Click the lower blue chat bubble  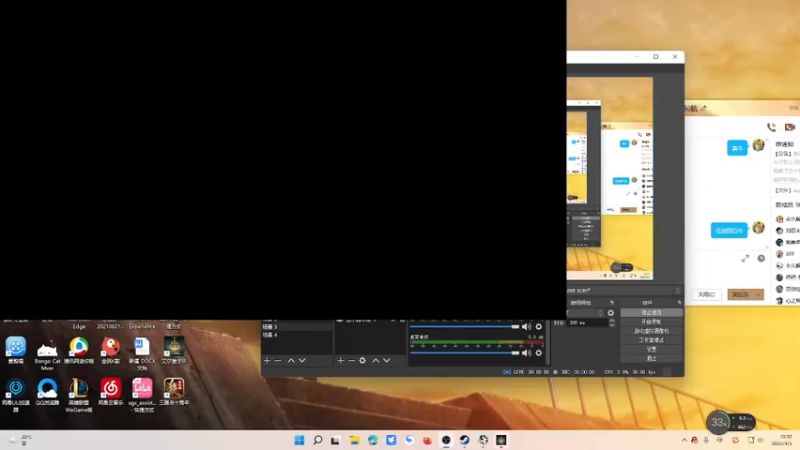[729, 231]
